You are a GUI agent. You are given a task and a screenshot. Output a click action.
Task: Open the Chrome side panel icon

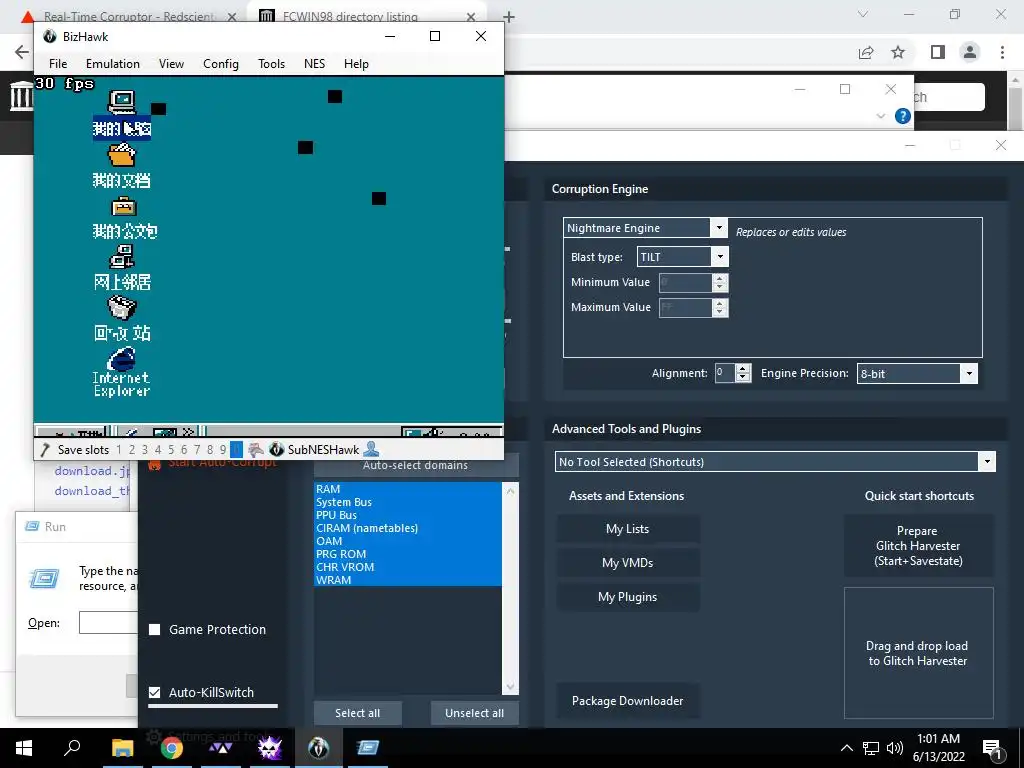point(938,52)
